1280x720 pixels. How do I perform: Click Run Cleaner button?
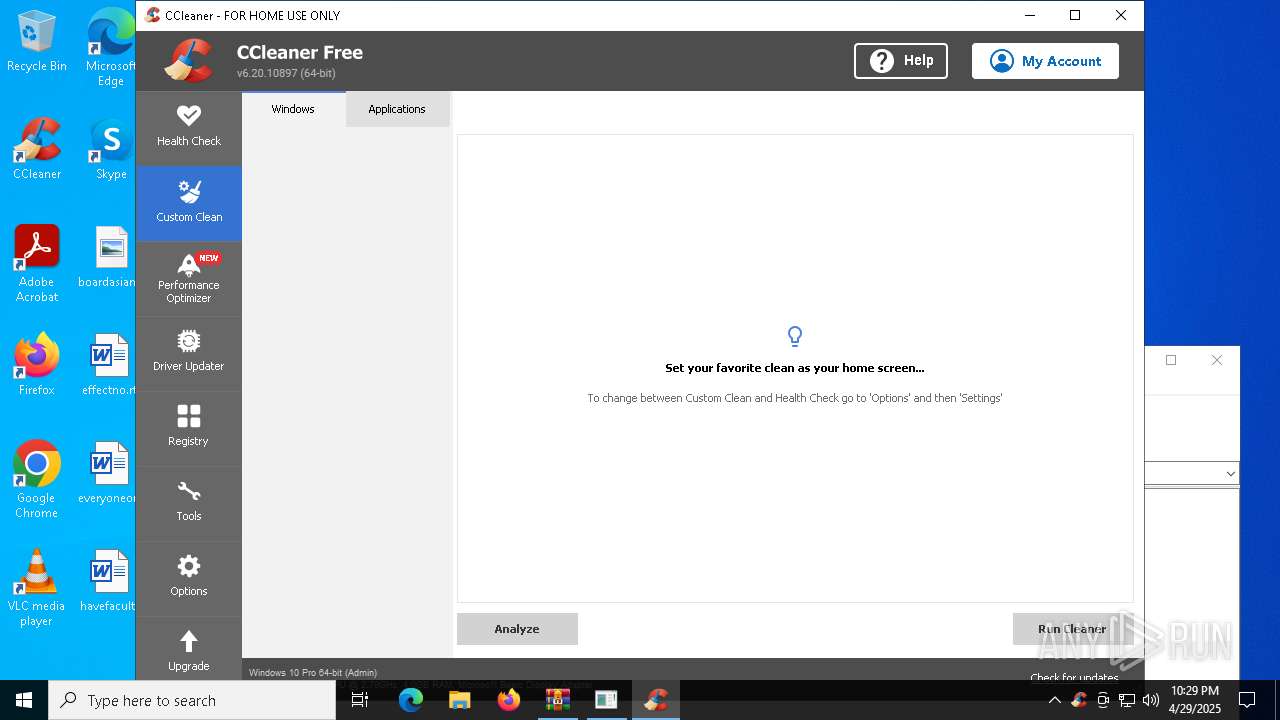(x=1072, y=629)
